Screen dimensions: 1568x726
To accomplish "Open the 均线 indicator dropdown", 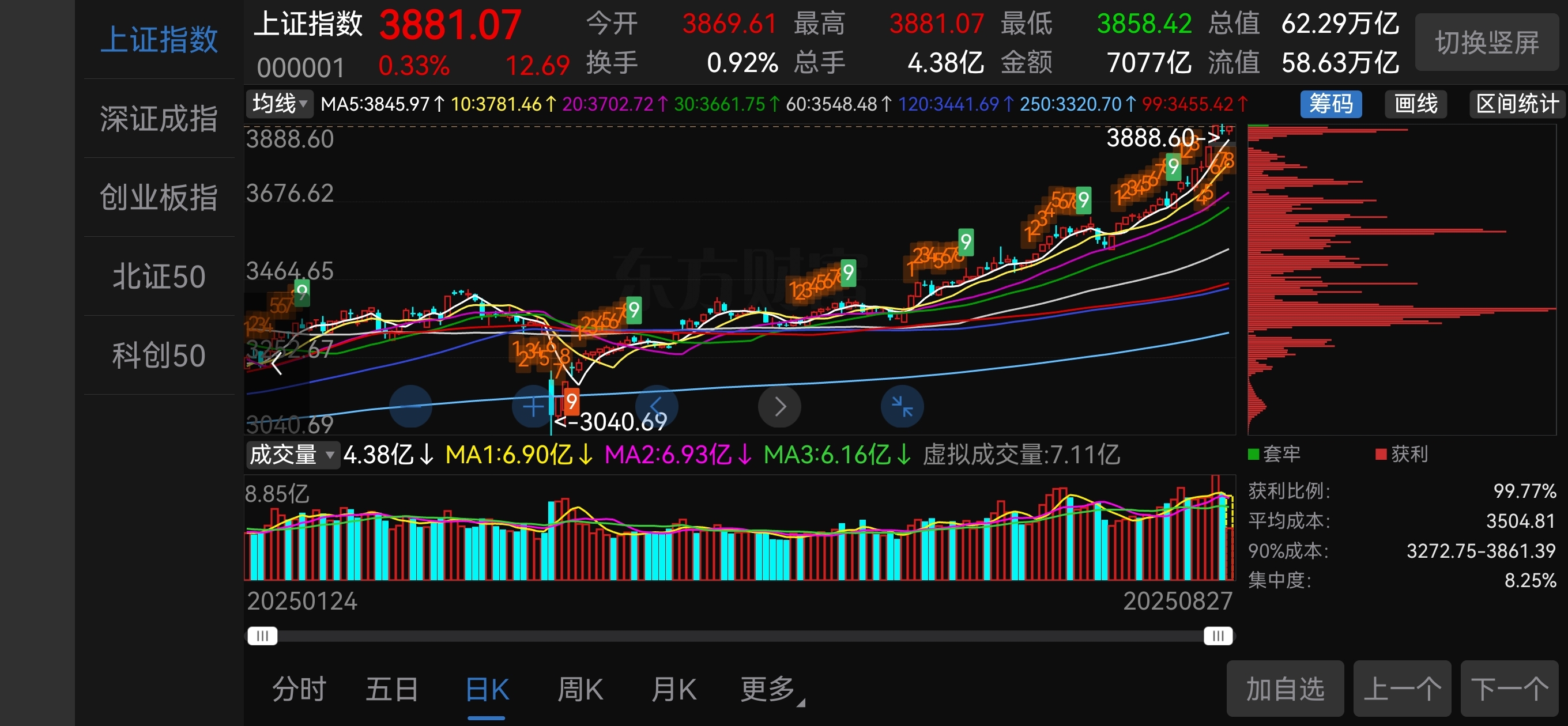I will [280, 104].
